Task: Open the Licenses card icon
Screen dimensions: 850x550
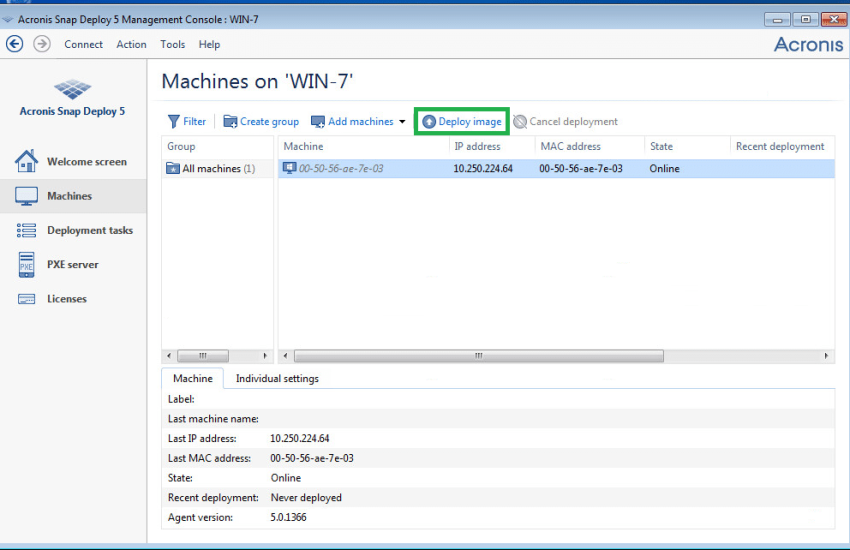Action: (26, 299)
